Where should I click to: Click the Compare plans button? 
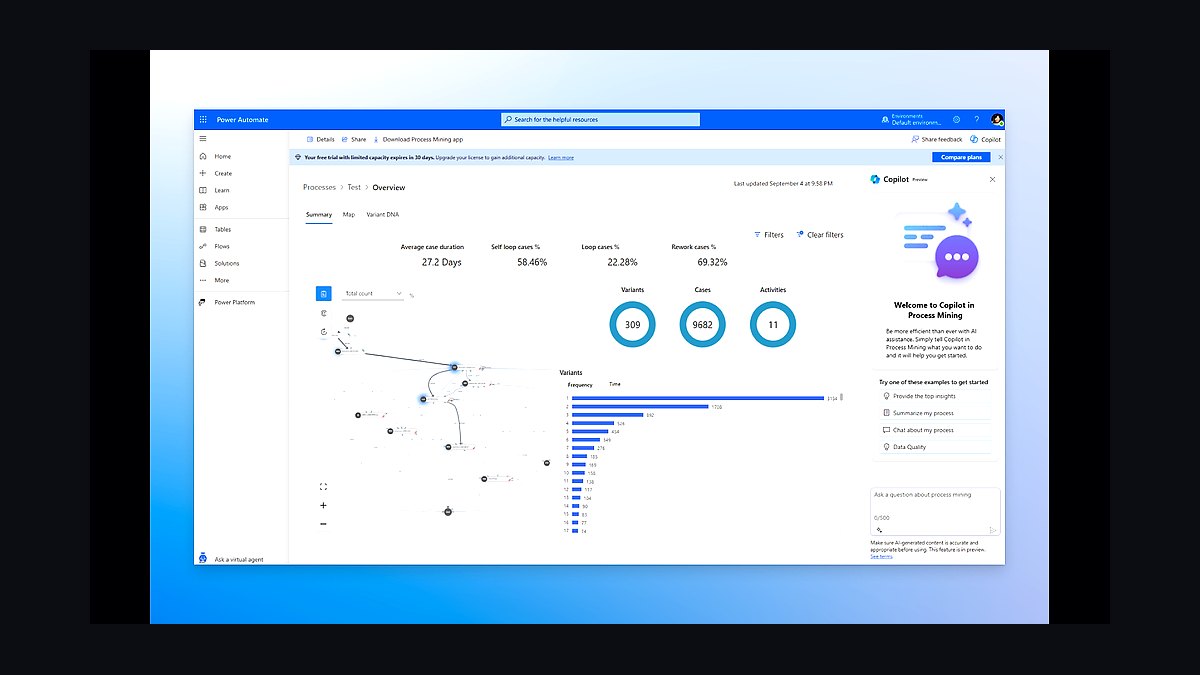pyautogui.click(x=962, y=157)
